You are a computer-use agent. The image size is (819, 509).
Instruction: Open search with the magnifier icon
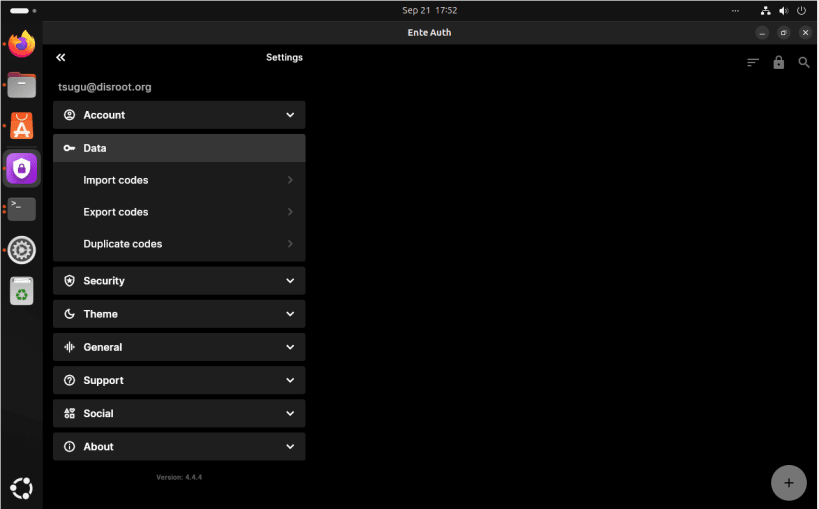[804, 63]
